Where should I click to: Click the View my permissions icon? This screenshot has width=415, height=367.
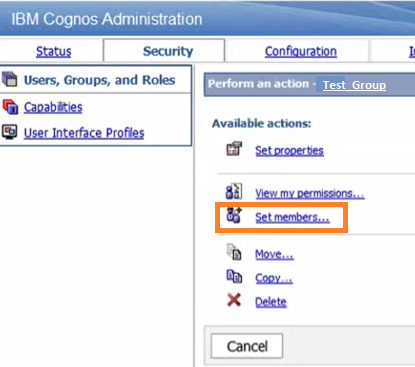click(234, 192)
